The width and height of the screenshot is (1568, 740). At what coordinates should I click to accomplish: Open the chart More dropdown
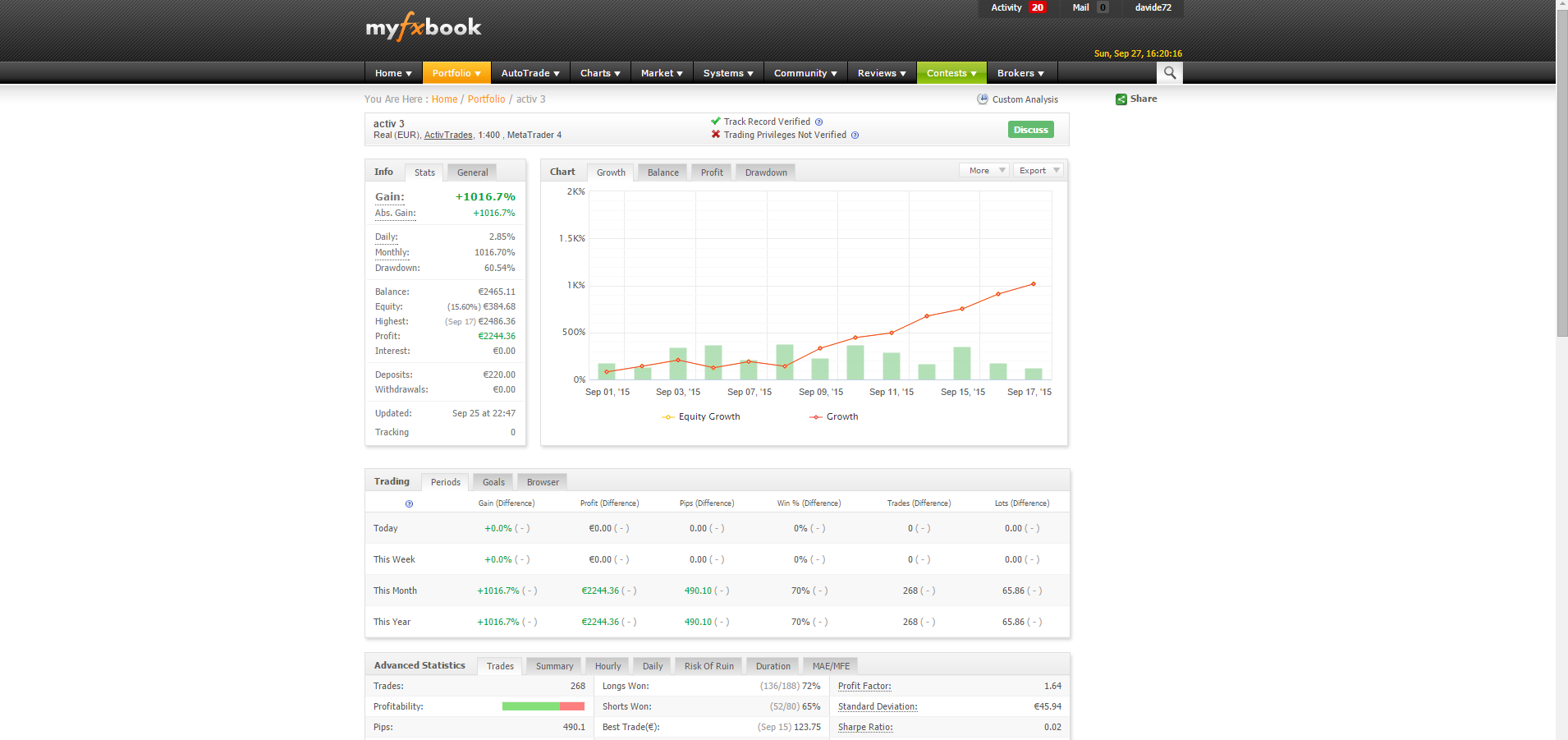(x=983, y=171)
